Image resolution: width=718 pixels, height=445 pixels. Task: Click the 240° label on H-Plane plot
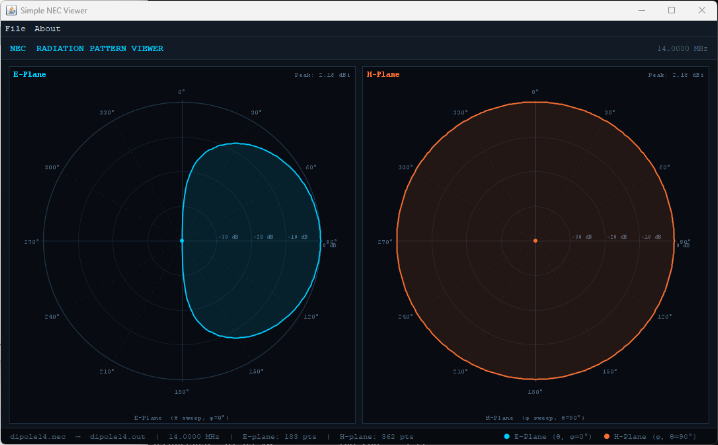click(405, 316)
